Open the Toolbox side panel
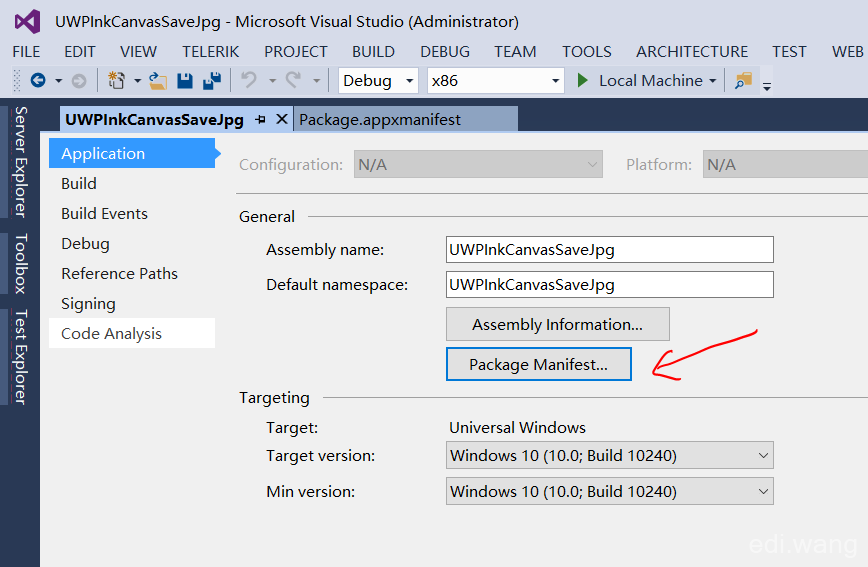This screenshot has height=567, width=868. (x=20, y=264)
